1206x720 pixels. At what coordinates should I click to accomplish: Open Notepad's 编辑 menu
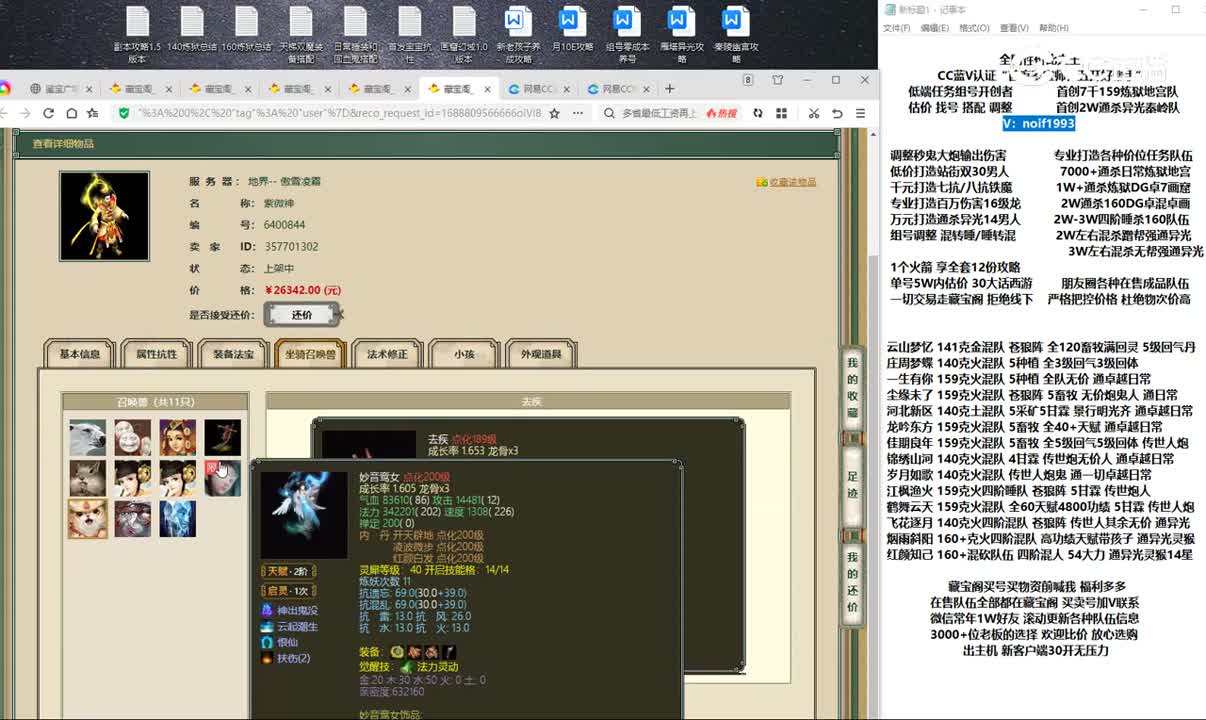tap(935, 28)
